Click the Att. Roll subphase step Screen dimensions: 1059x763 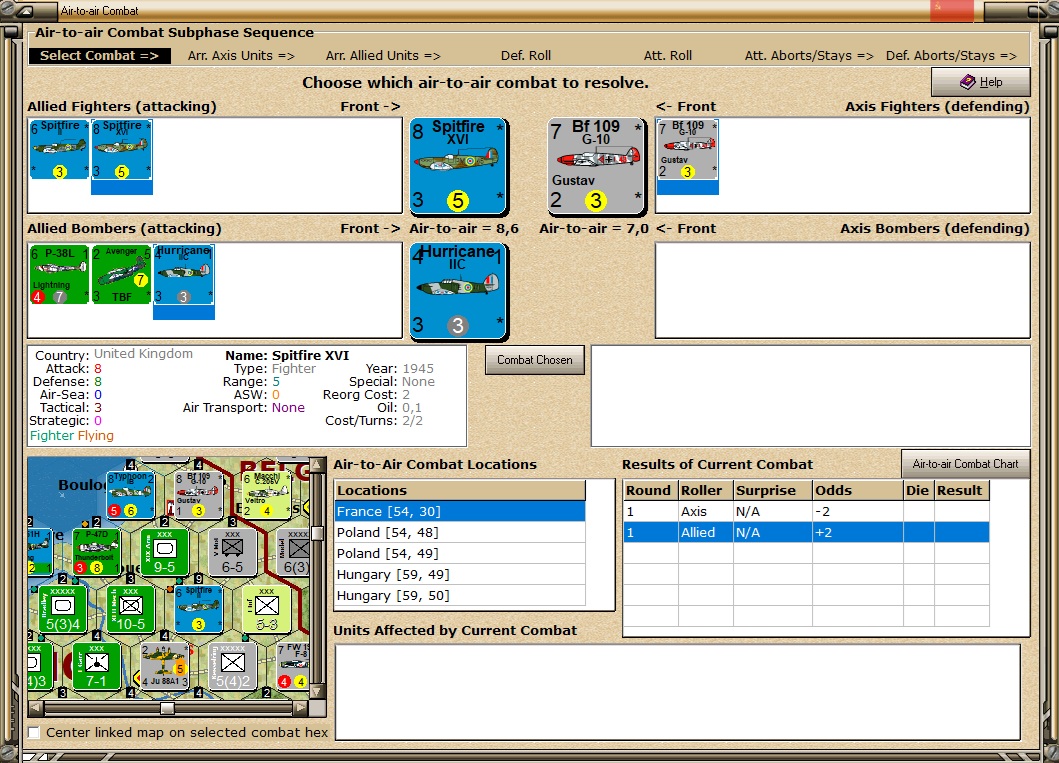click(667, 56)
